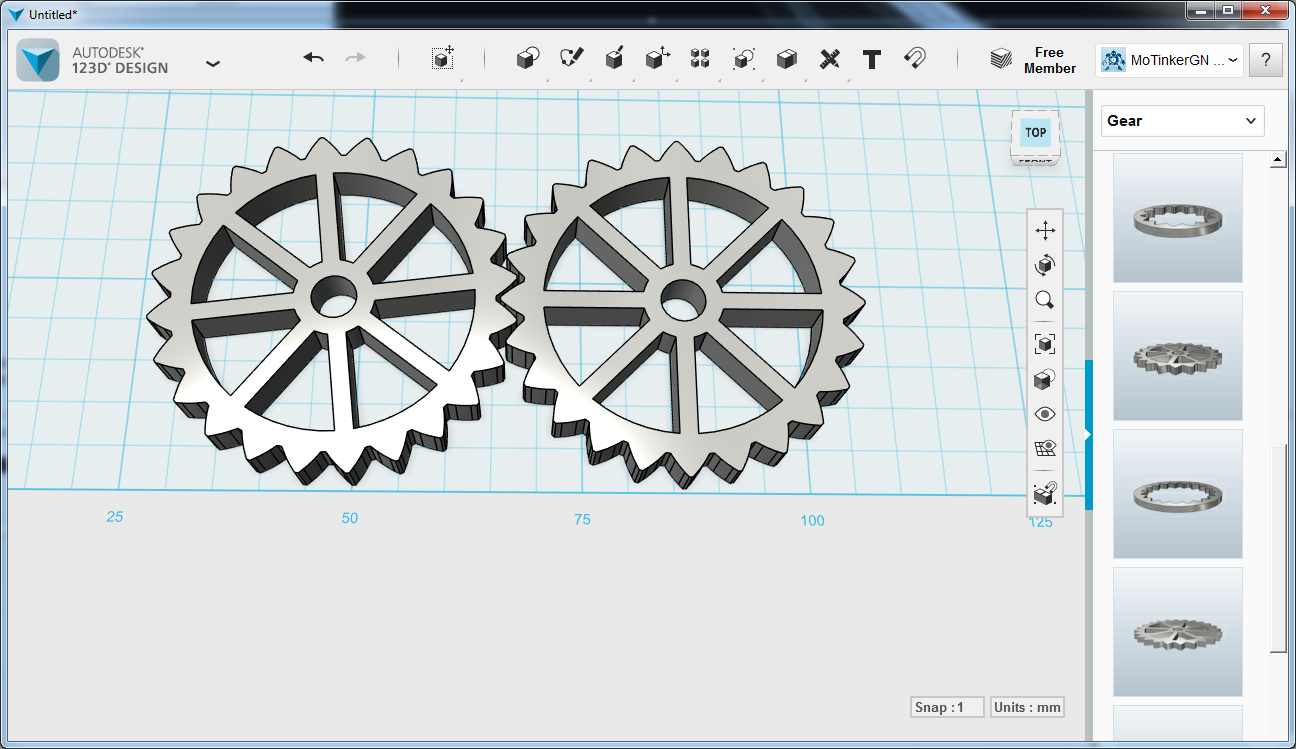The width and height of the screenshot is (1296, 749).
Task: Open the Construct tool menu
Action: [615, 59]
